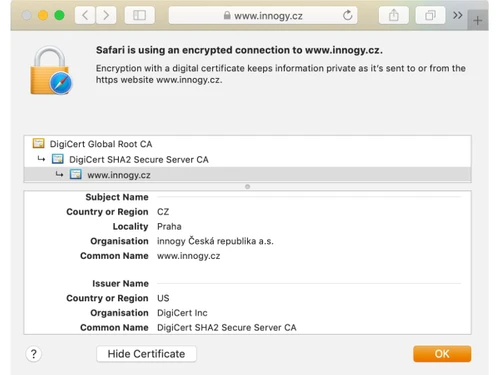Image resolution: width=500 pixels, height=375 pixels.
Task: Click the Hide Certificate button
Action: coord(146,354)
